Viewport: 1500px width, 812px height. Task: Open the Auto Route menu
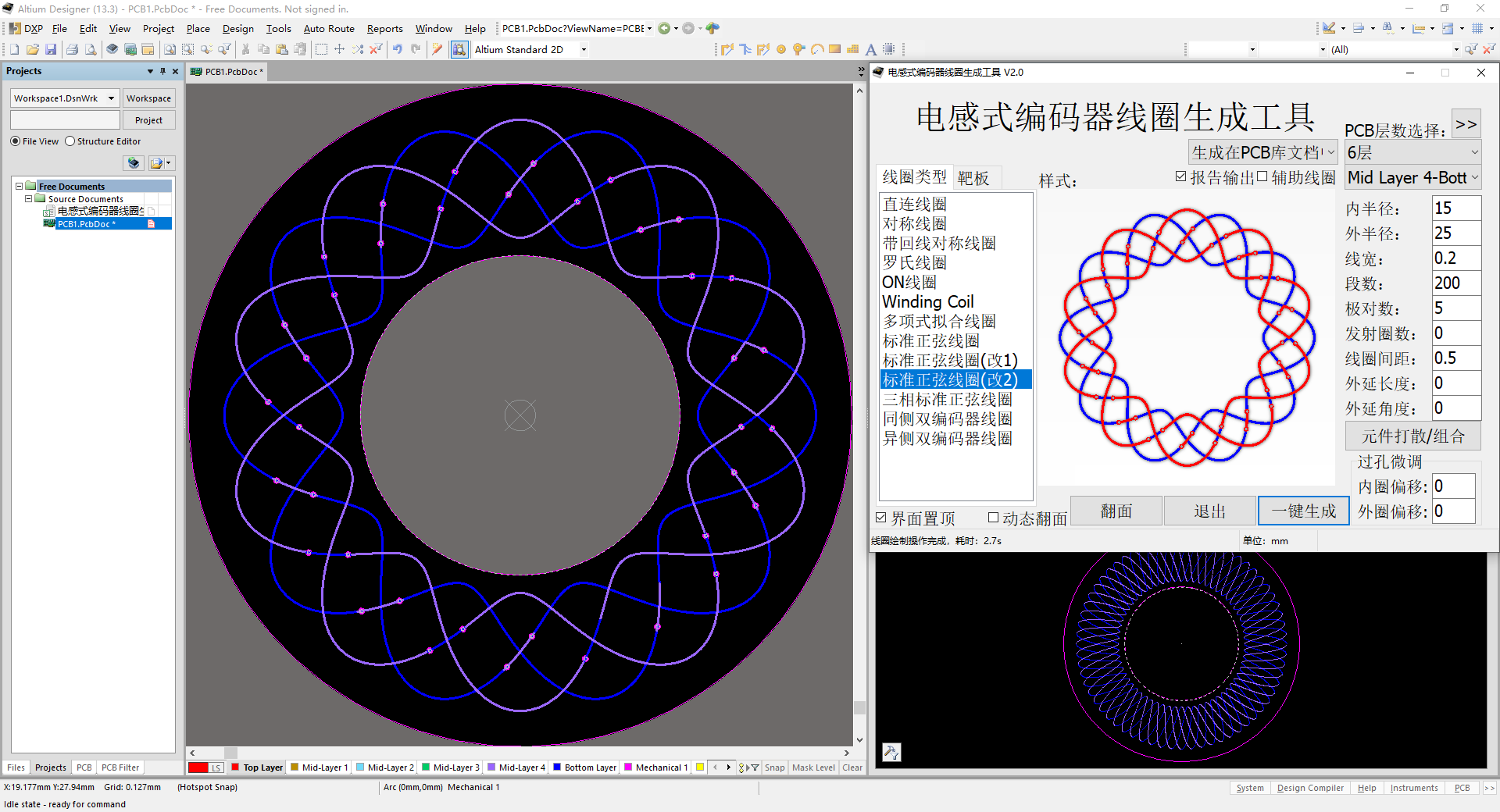(328, 29)
